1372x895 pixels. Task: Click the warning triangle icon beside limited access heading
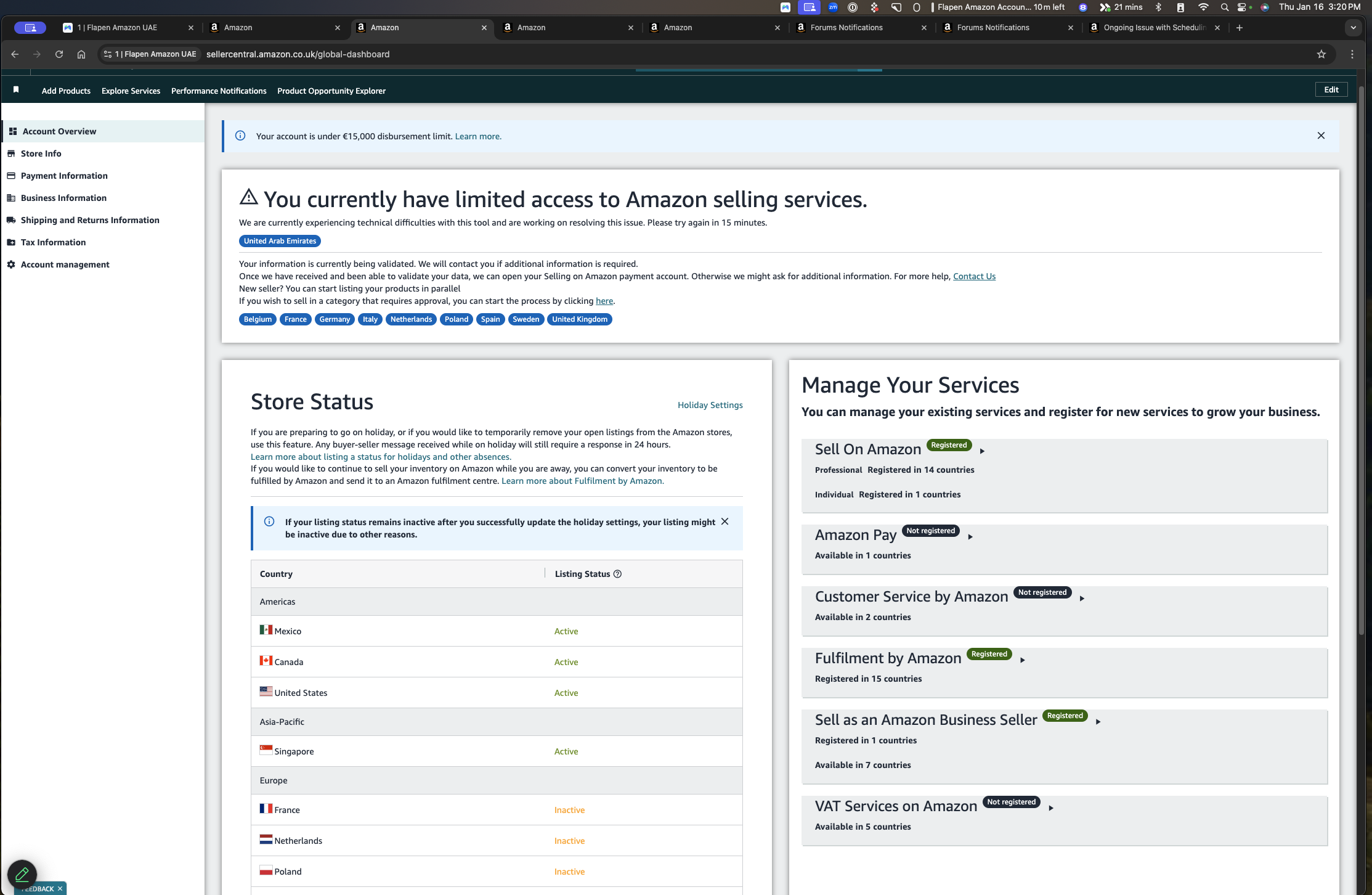pos(248,197)
